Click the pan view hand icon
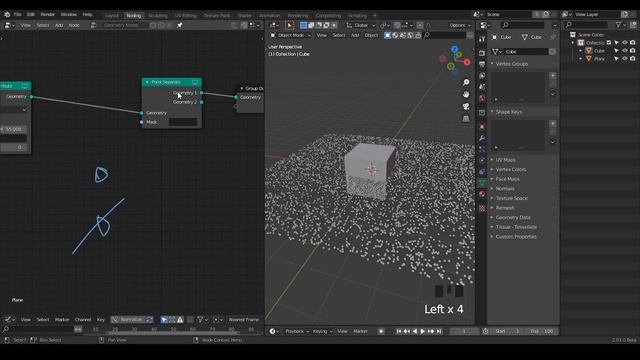The image size is (640, 360). pyautogui.click(x=466, y=94)
